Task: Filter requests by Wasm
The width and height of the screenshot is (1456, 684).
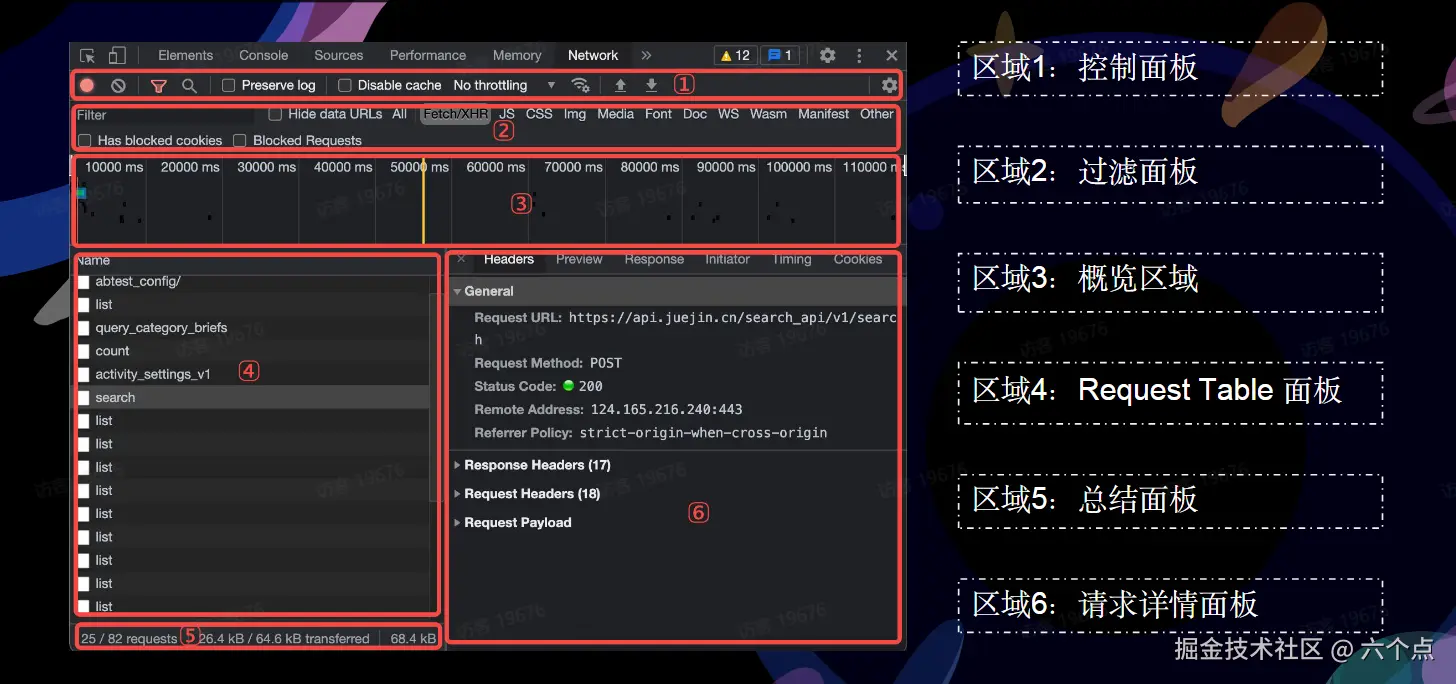Action: pos(768,114)
